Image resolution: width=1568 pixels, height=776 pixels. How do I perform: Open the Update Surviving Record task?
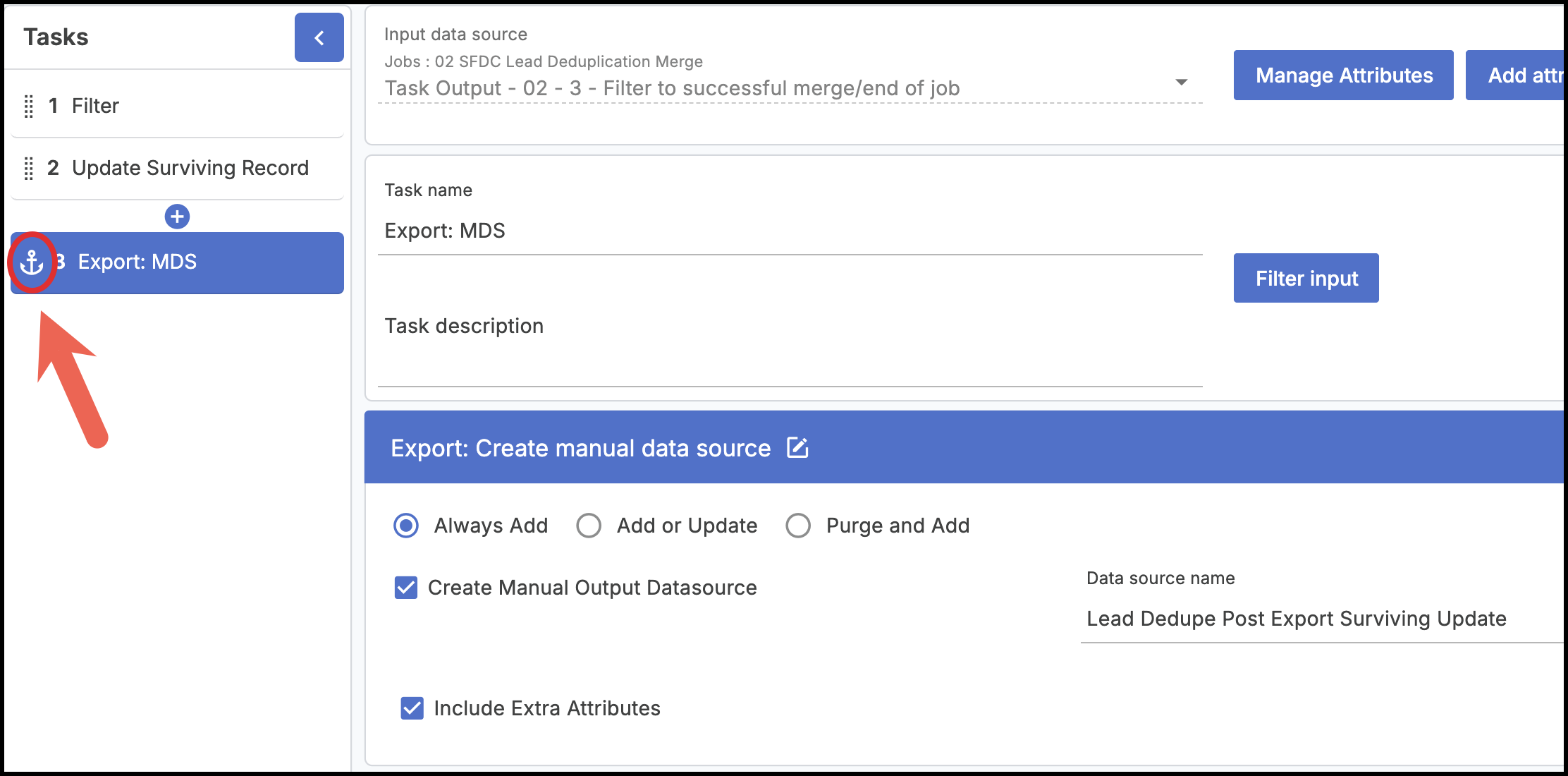190,169
